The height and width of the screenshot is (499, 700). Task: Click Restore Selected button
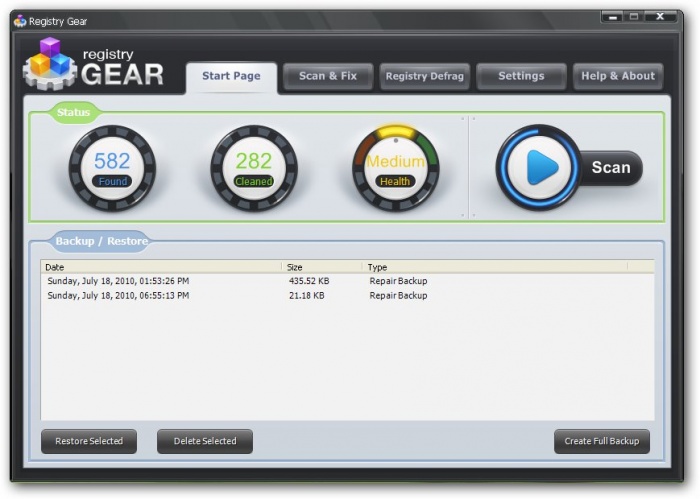(89, 441)
